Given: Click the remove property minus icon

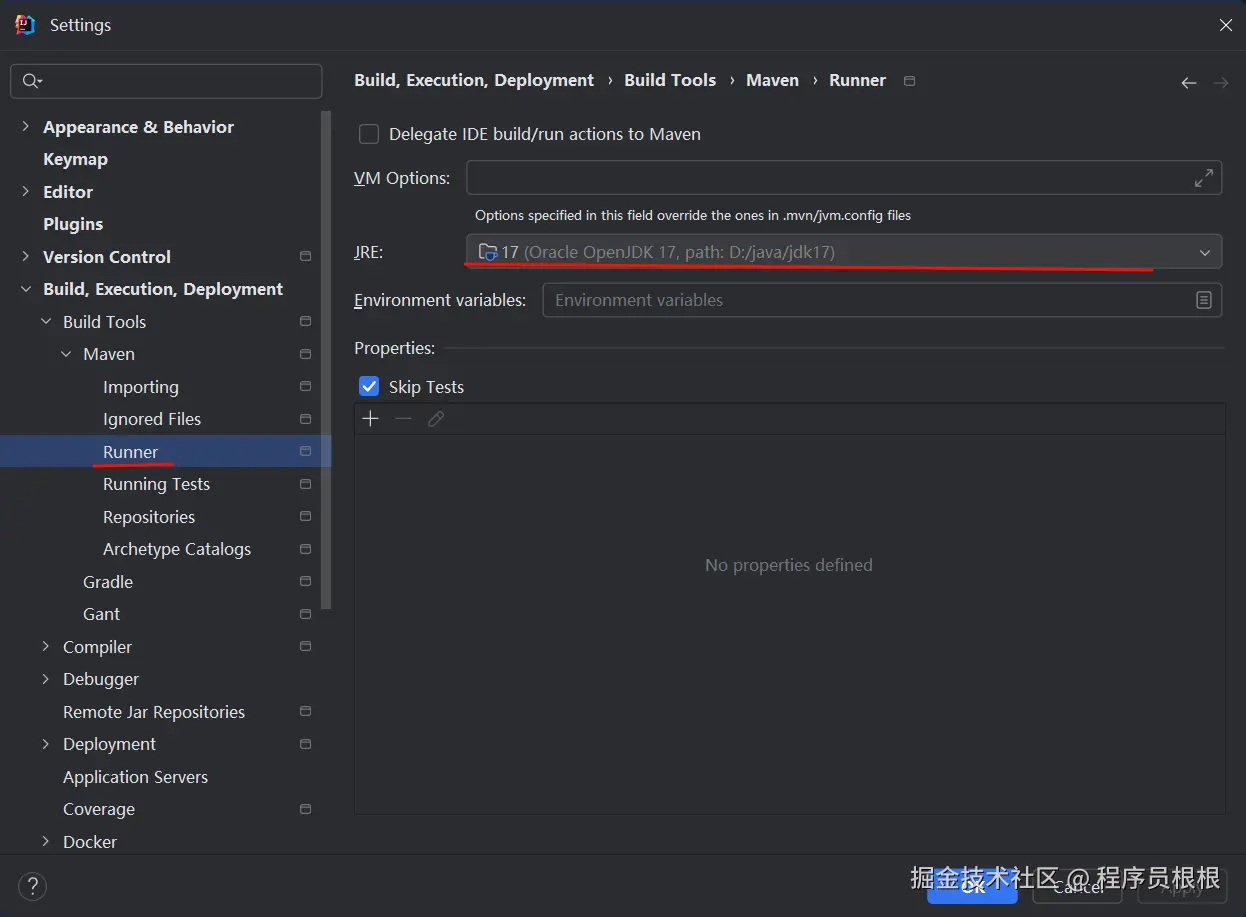Looking at the screenshot, I should pos(403,419).
